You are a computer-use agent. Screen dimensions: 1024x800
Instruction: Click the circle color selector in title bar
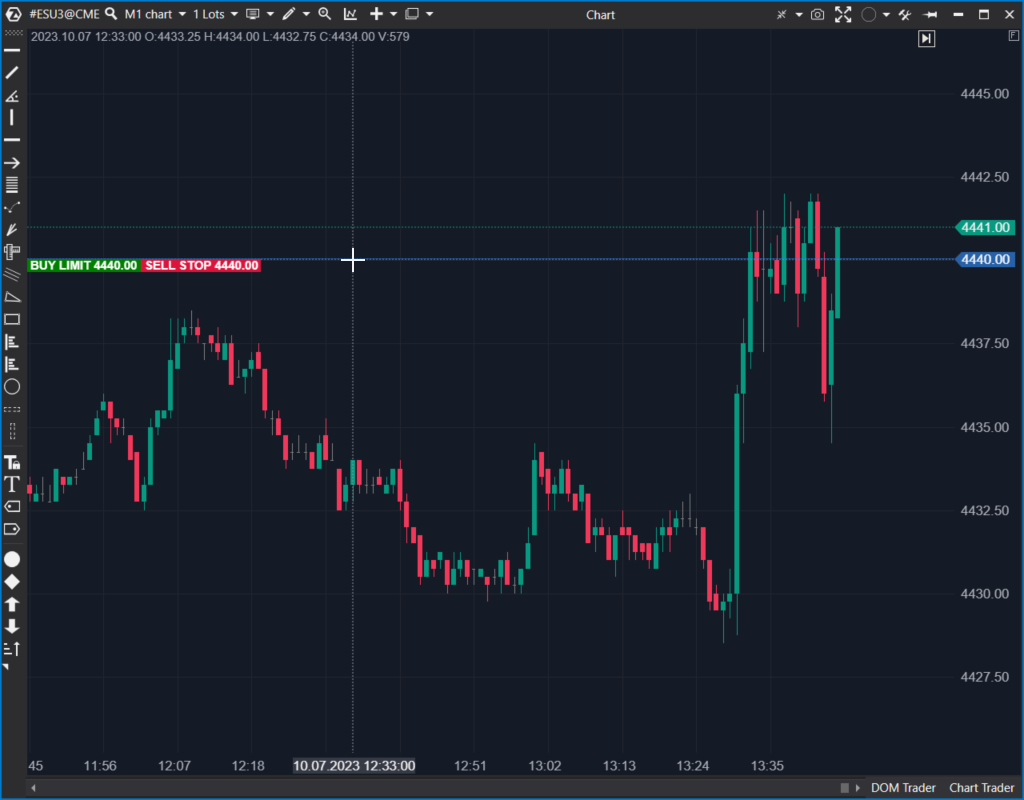click(x=868, y=14)
